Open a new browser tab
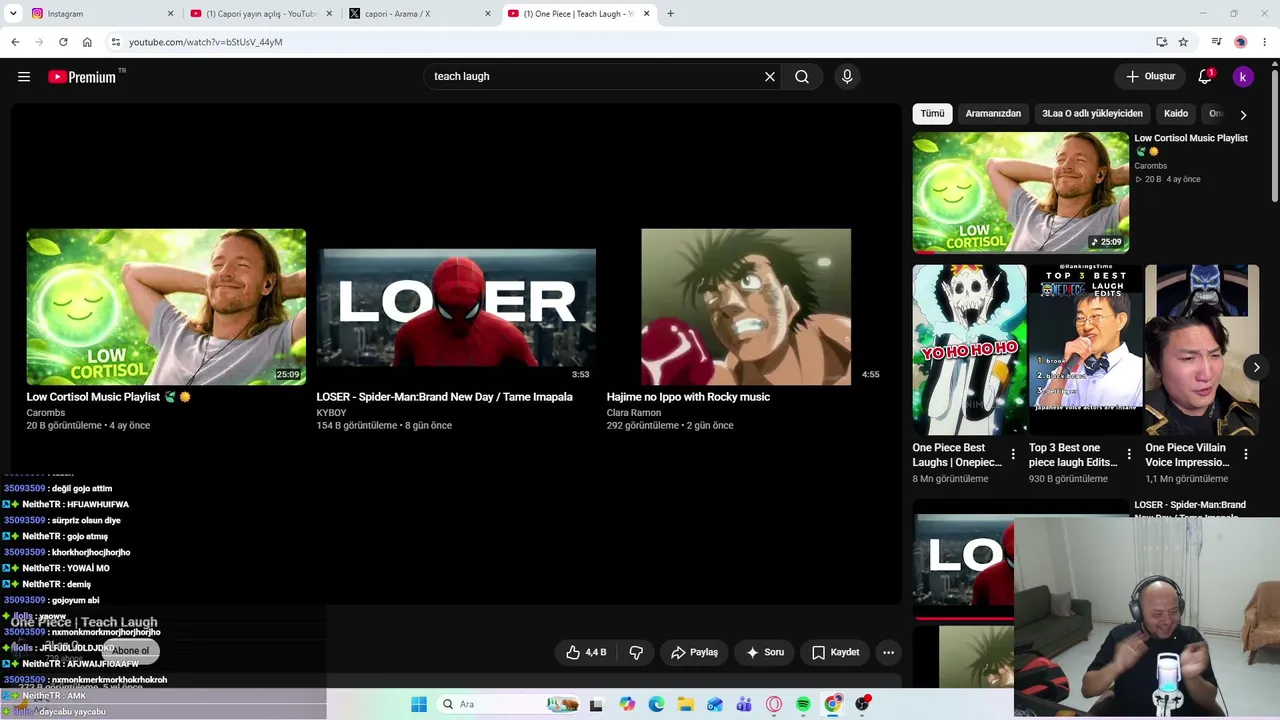Viewport: 1280px width, 720px height. coord(670,14)
